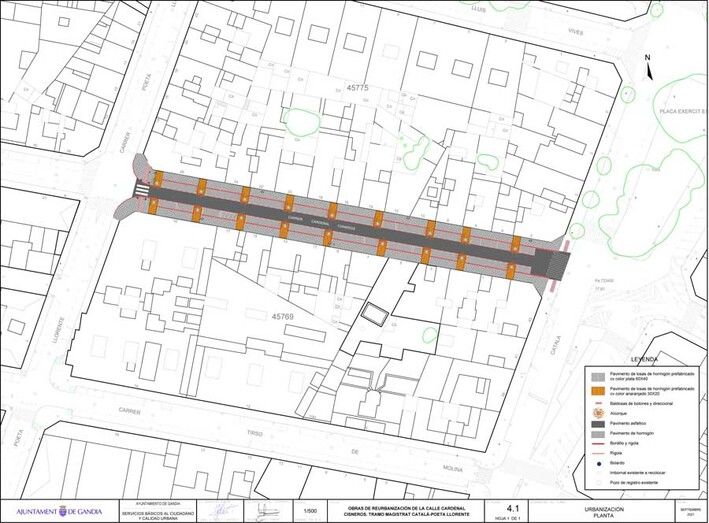The image size is (709, 523).
Task: Click the small double-outlined rectangle south of the street
Action: [x=374, y=314]
